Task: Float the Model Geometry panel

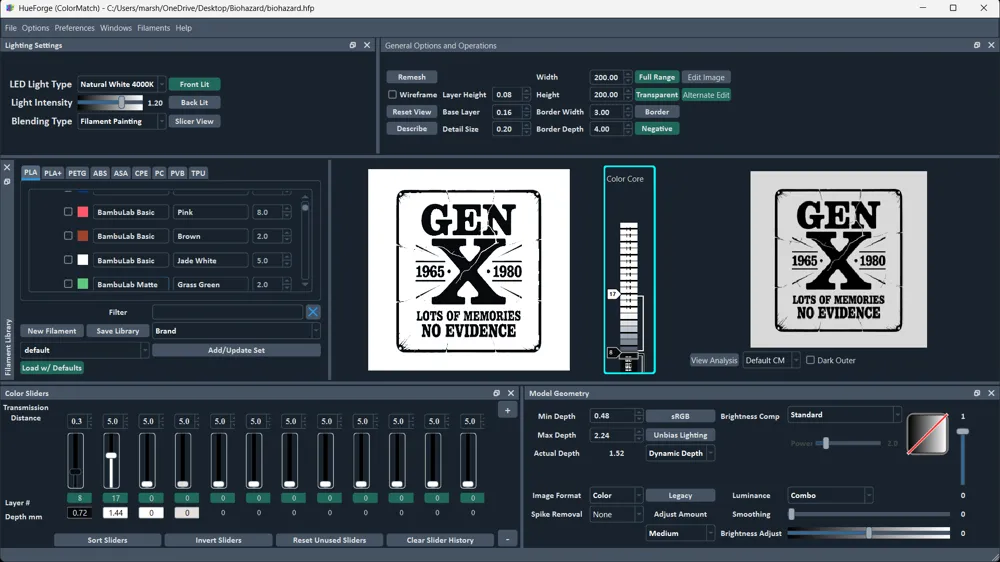Action: 977,393
